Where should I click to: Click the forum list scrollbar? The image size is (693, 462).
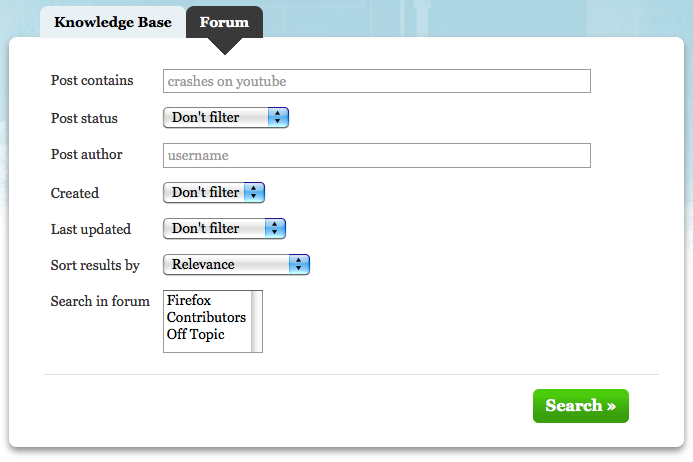point(257,322)
